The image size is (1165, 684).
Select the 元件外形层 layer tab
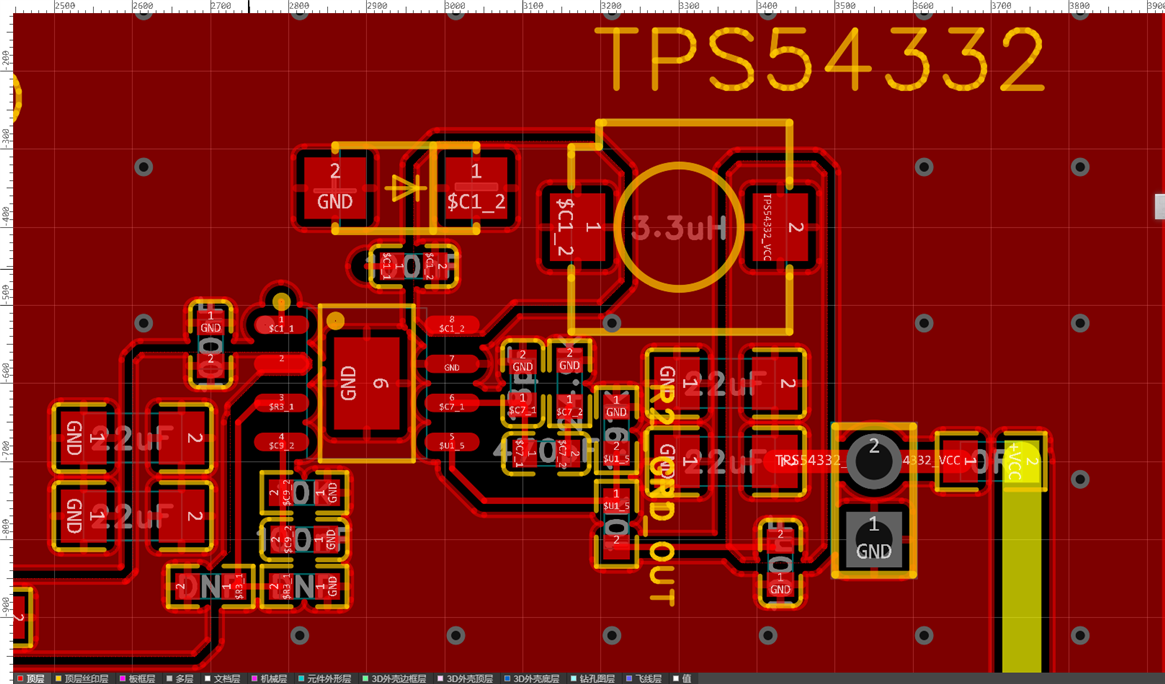pos(324,679)
